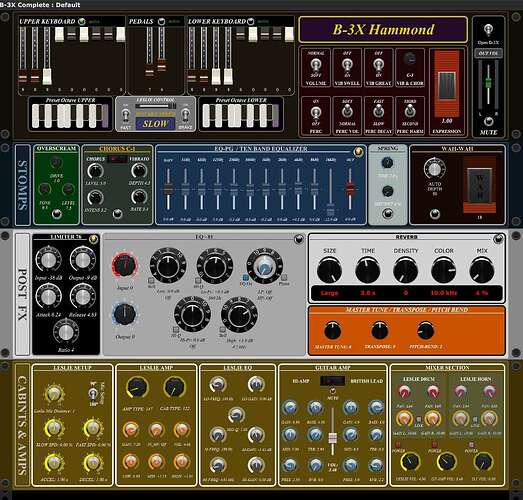The image size is (523, 500).
Task: Flip the VOLUME normal/soft switch
Action: tap(316, 65)
